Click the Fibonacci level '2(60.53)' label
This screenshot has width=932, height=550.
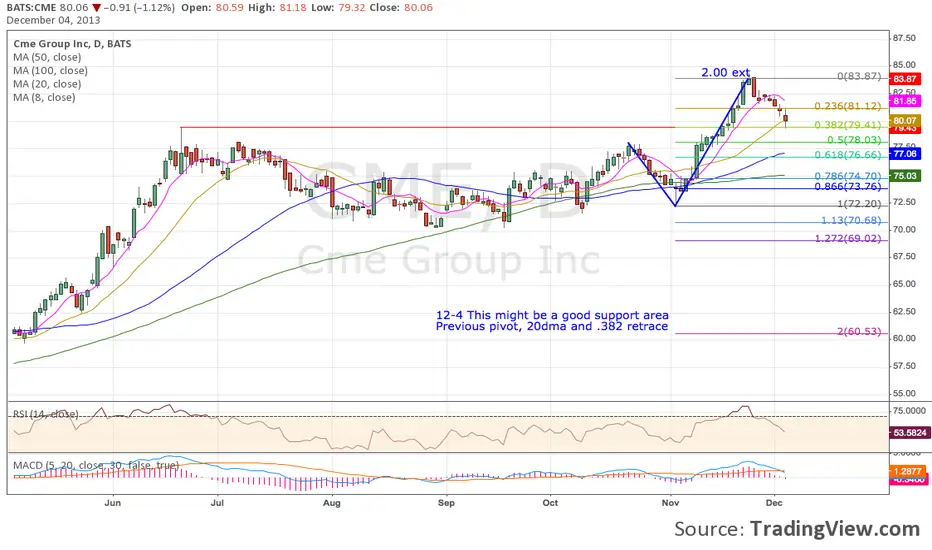click(x=859, y=331)
